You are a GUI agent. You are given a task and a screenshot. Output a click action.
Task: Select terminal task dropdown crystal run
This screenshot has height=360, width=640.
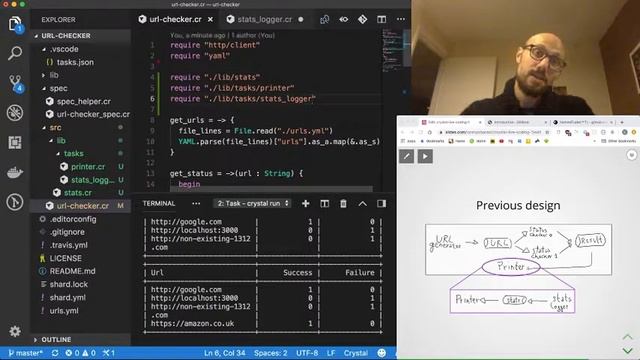tap(252, 203)
